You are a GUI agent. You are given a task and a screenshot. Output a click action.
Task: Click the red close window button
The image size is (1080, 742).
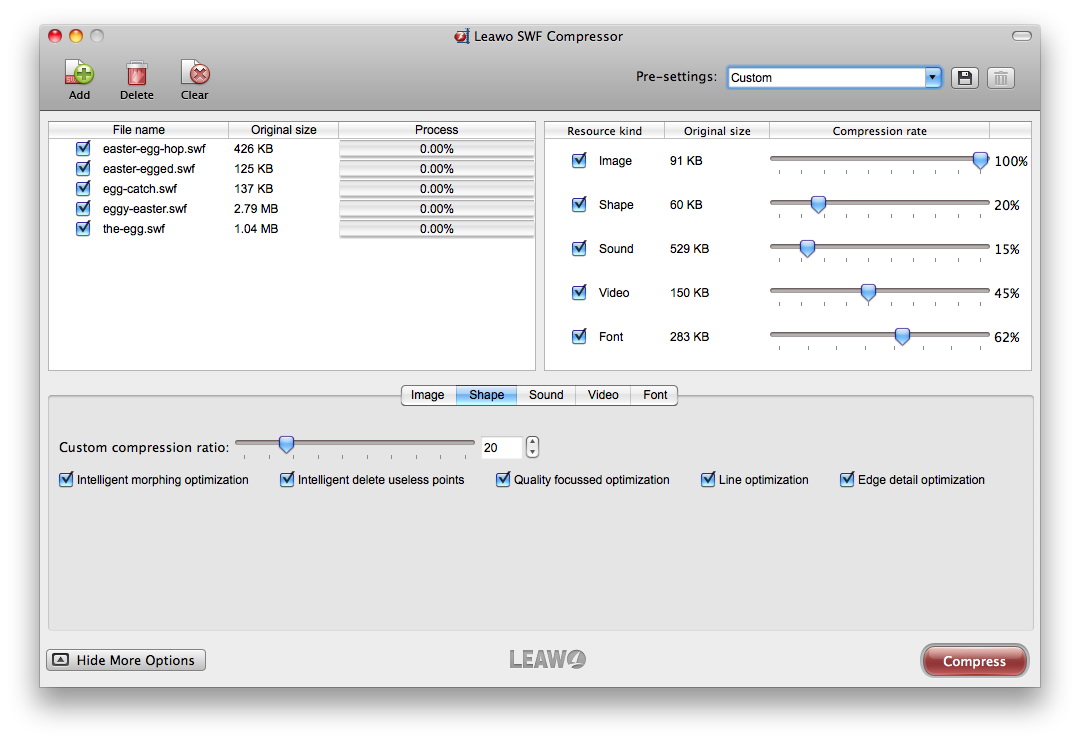(55, 36)
